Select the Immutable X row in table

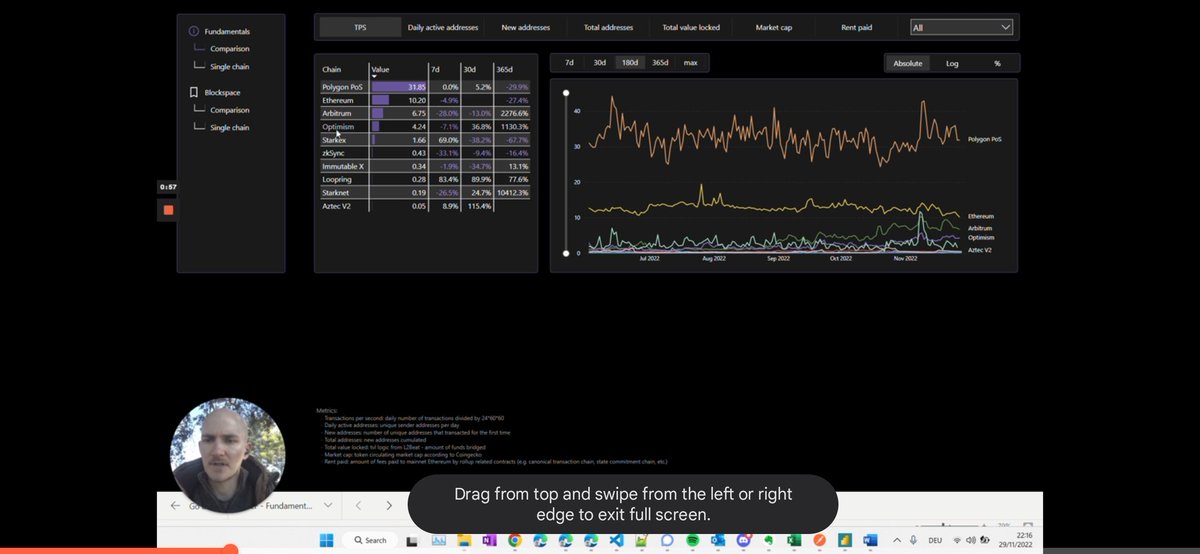pyautogui.click(x=425, y=165)
